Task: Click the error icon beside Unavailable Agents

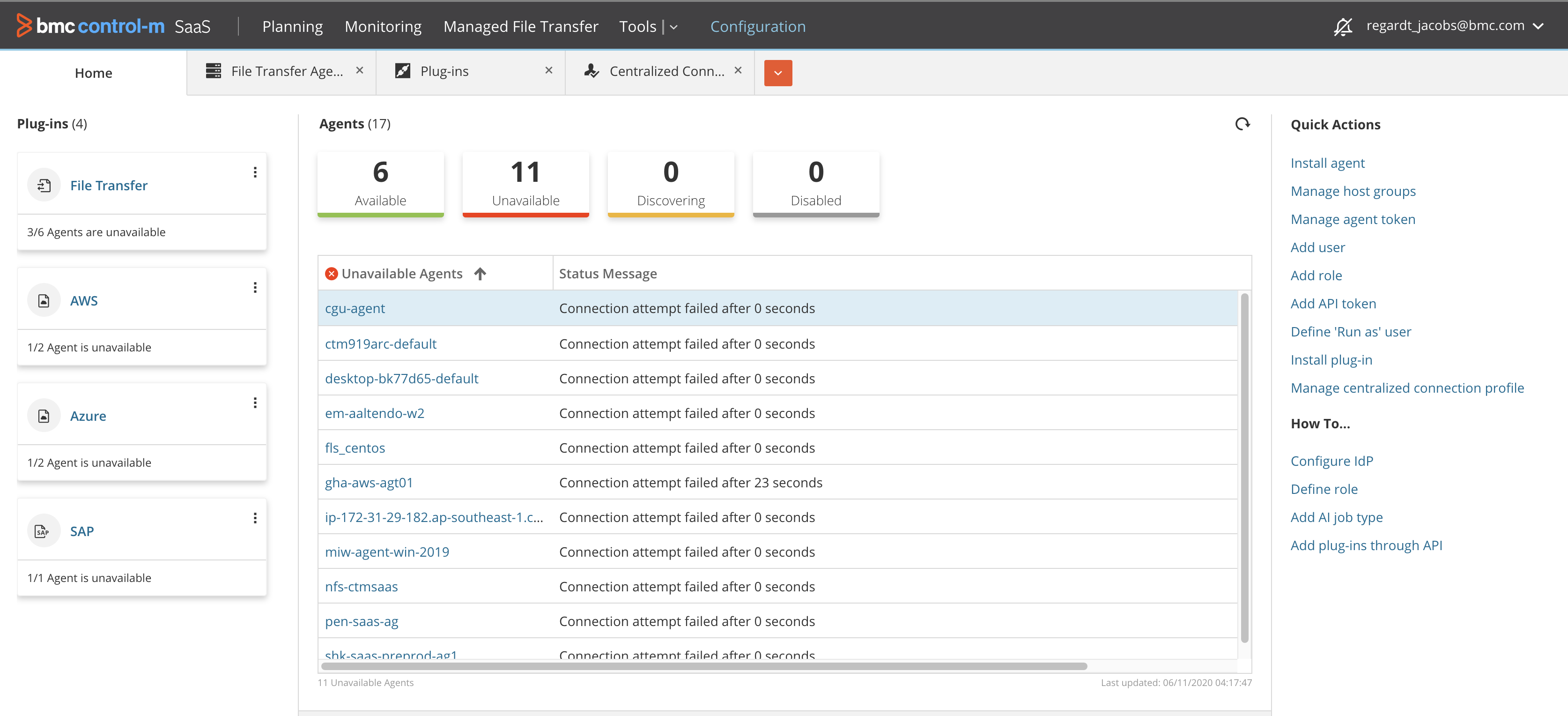Action: click(x=331, y=273)
